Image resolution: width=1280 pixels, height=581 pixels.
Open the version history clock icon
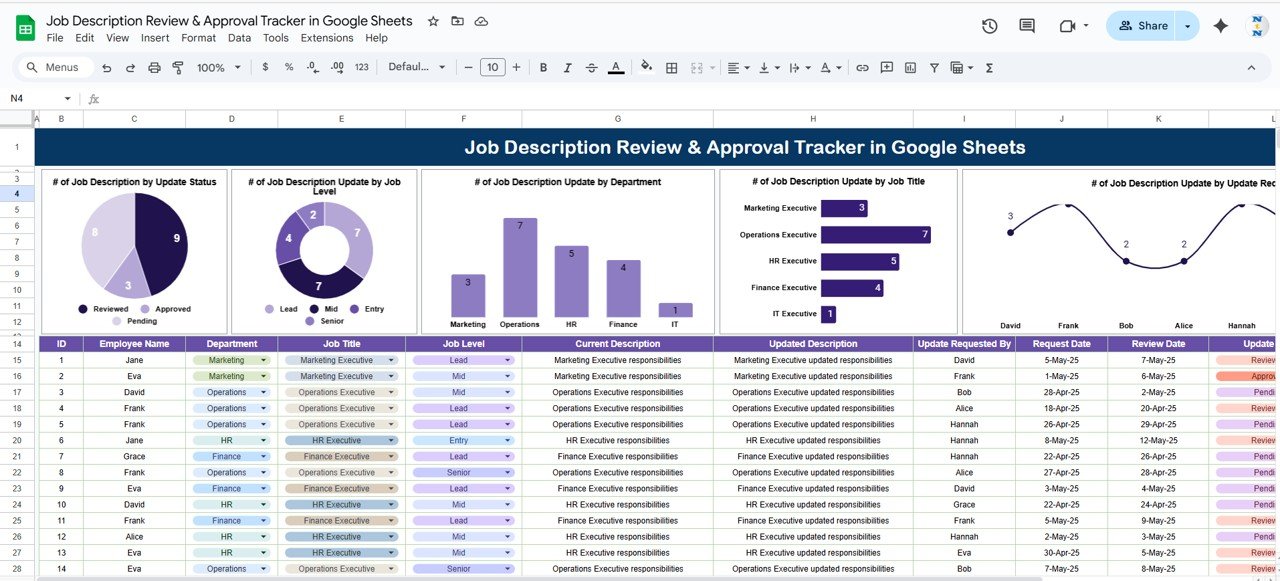pos(989,26)
